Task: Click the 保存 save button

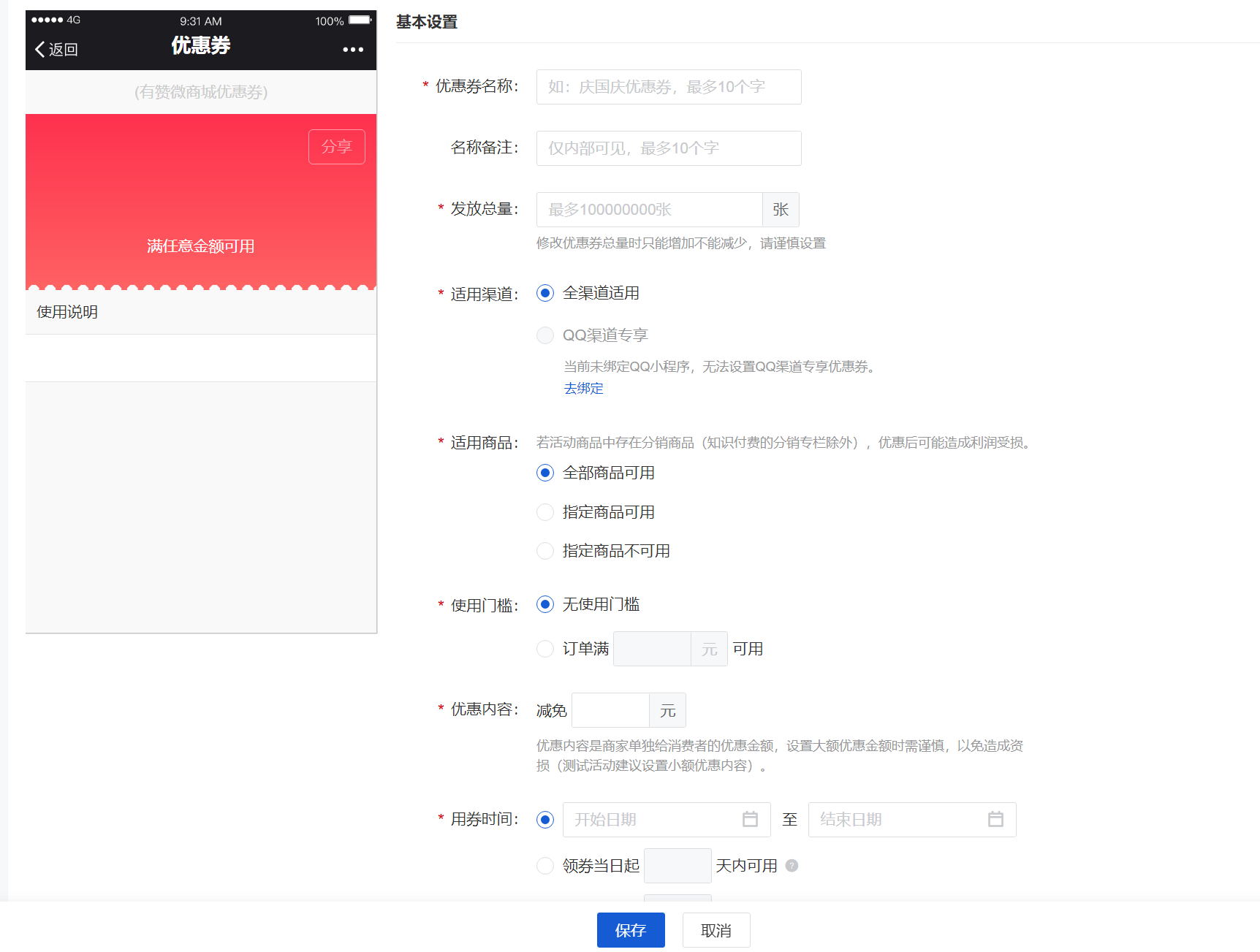Action: 631,930
